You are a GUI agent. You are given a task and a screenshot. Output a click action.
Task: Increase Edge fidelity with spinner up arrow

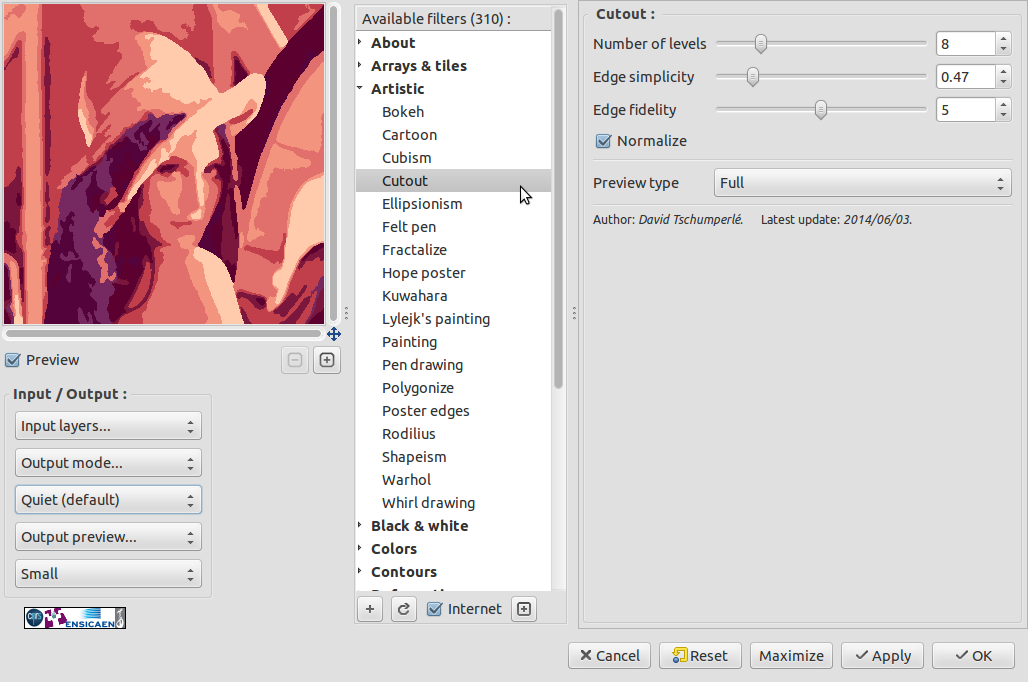pos(1003,104)
